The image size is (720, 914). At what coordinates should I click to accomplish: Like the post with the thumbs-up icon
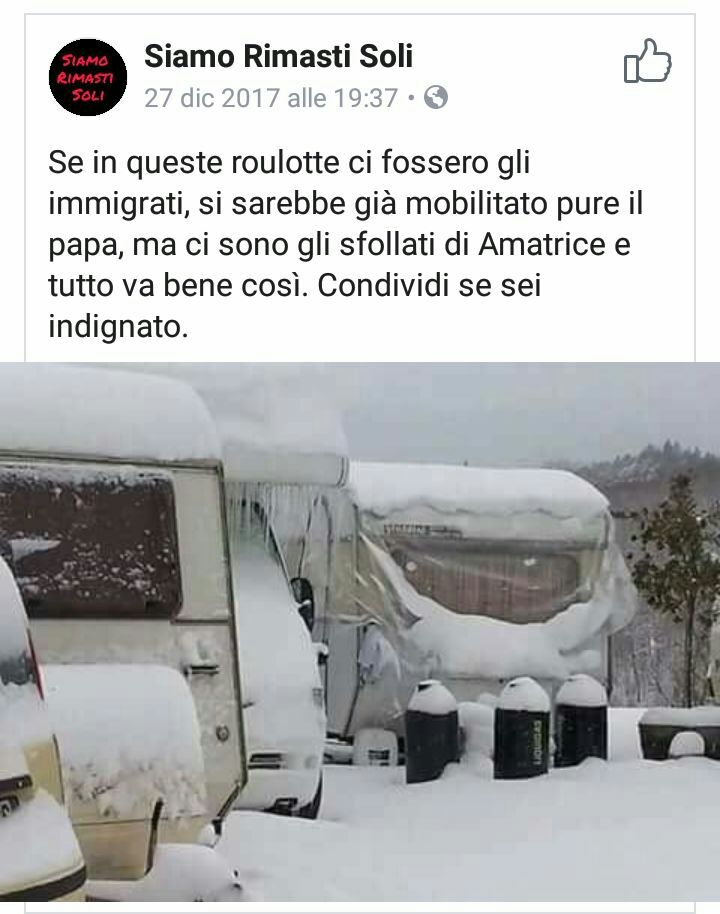point(647,61)
